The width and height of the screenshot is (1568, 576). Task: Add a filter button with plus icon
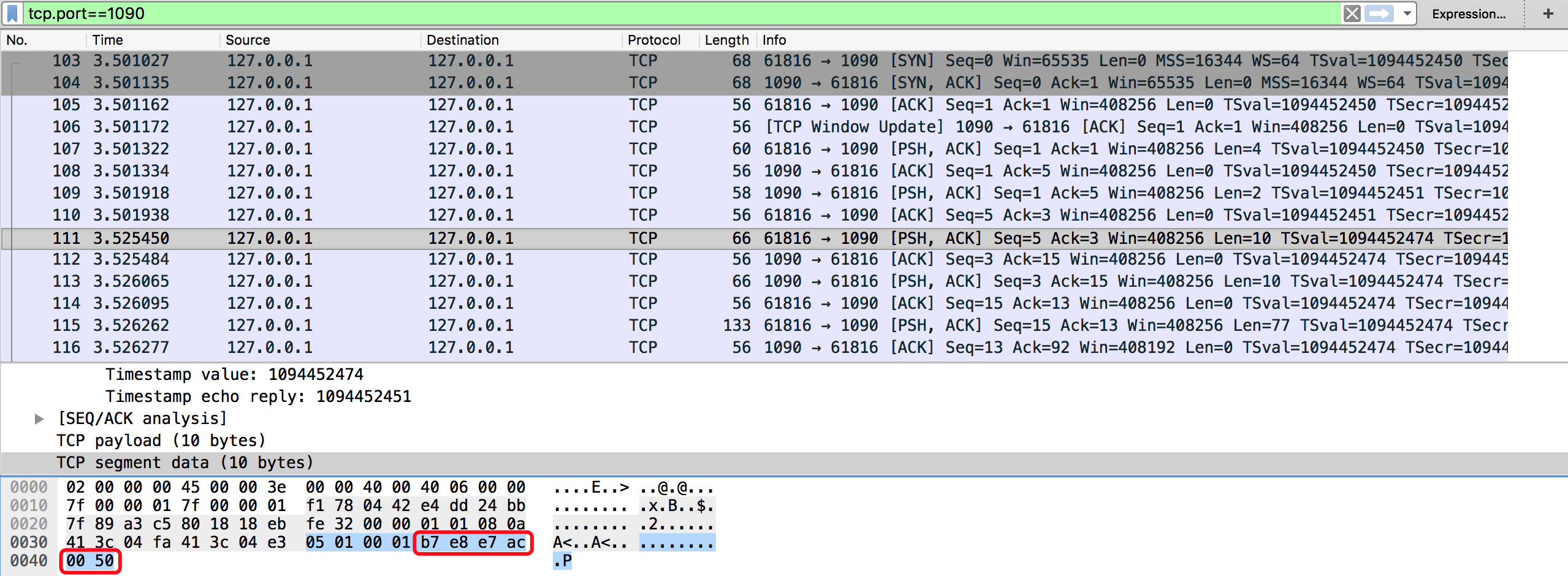(x=1548, y=13)
